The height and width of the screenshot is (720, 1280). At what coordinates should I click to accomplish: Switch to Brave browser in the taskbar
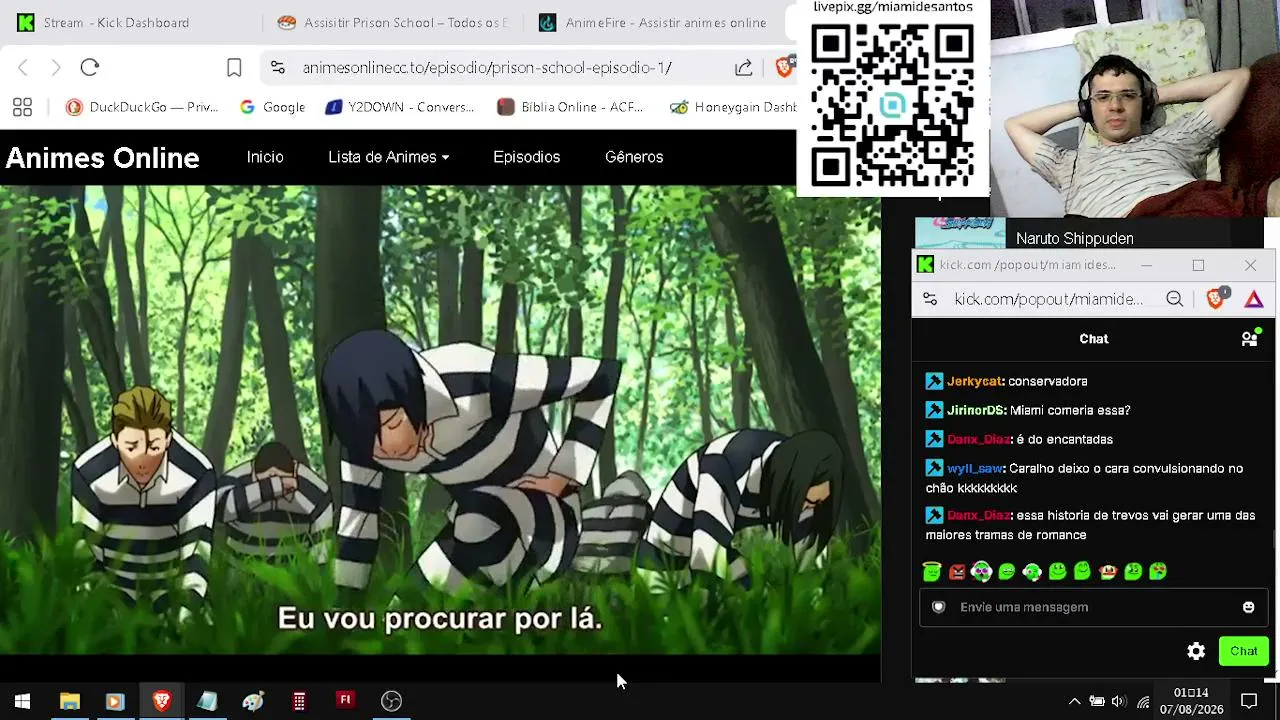point(161,701)
